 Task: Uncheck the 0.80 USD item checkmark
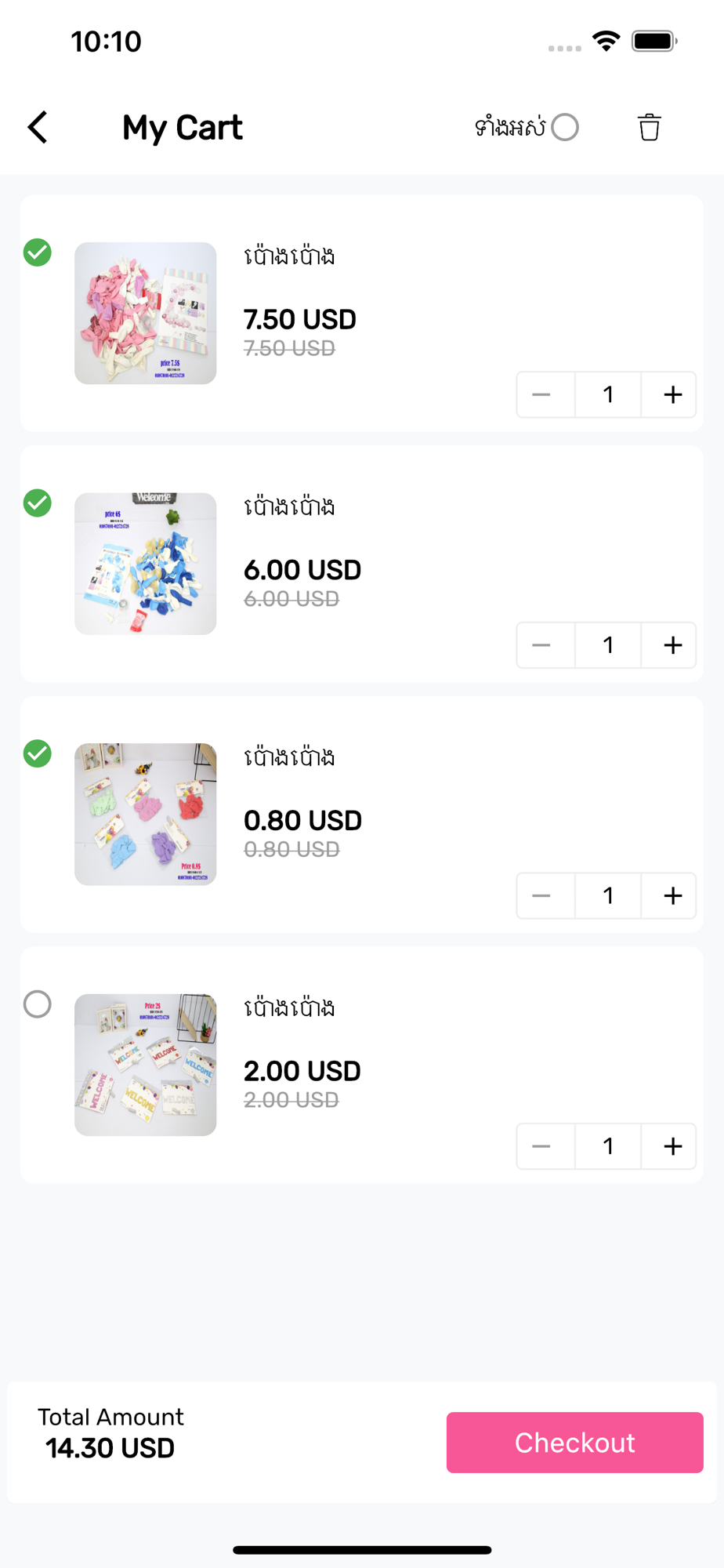tap(38, 753)
